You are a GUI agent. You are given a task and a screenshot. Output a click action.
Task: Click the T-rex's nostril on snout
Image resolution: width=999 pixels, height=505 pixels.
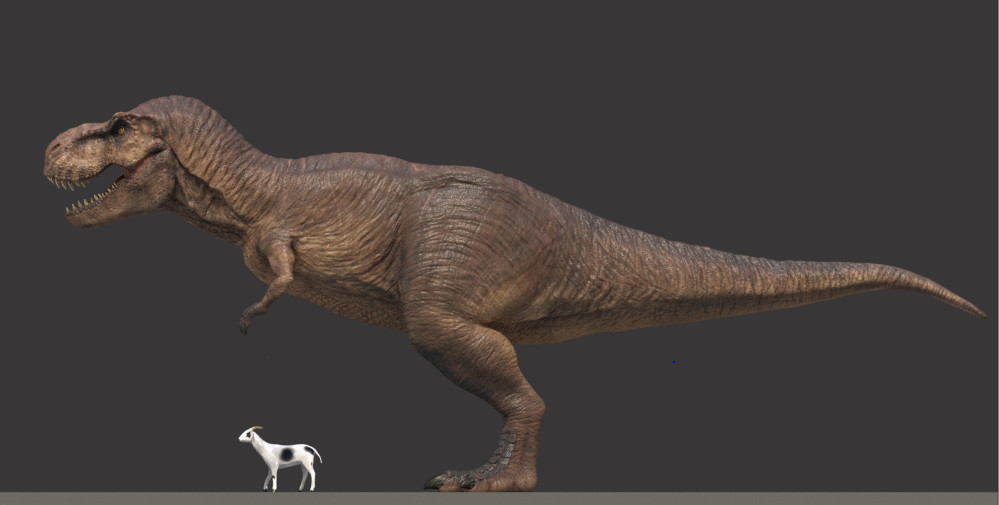click(54, 148)
